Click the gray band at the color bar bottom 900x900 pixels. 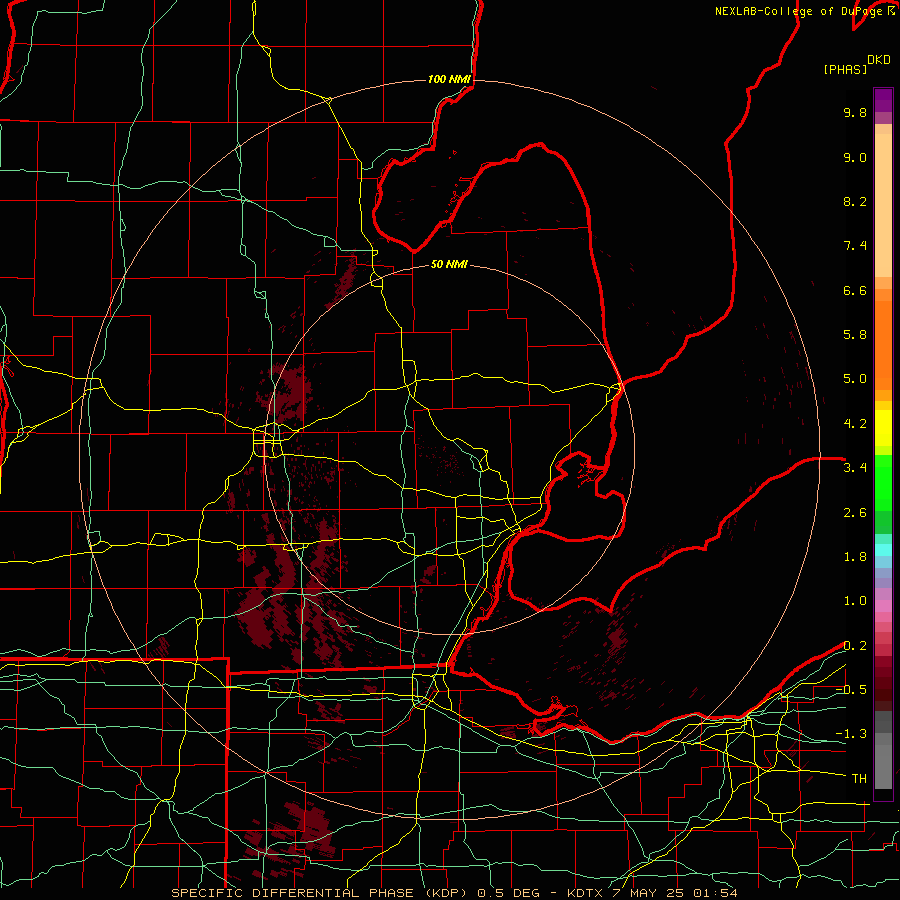coord(883,750)
